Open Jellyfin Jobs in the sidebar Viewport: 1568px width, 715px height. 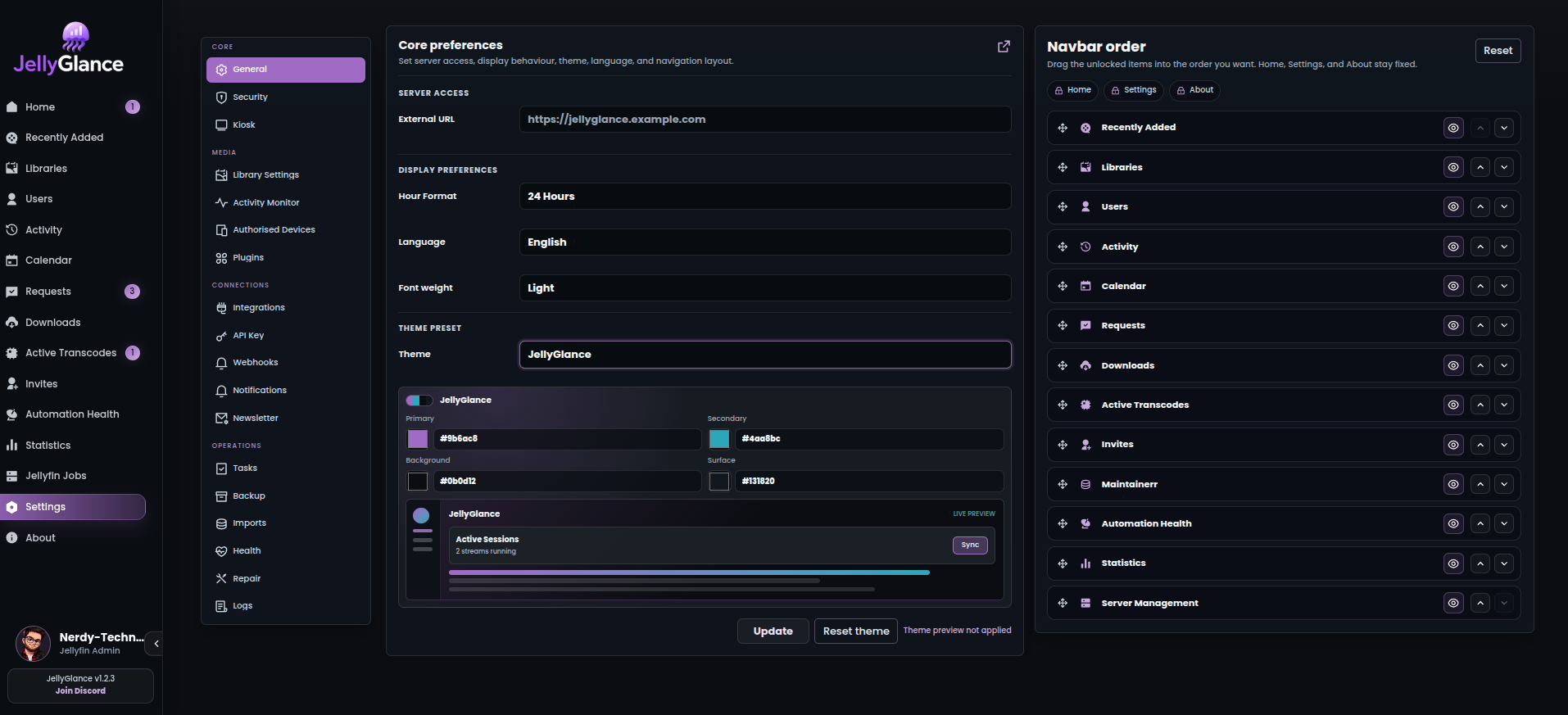coord(73,476)
